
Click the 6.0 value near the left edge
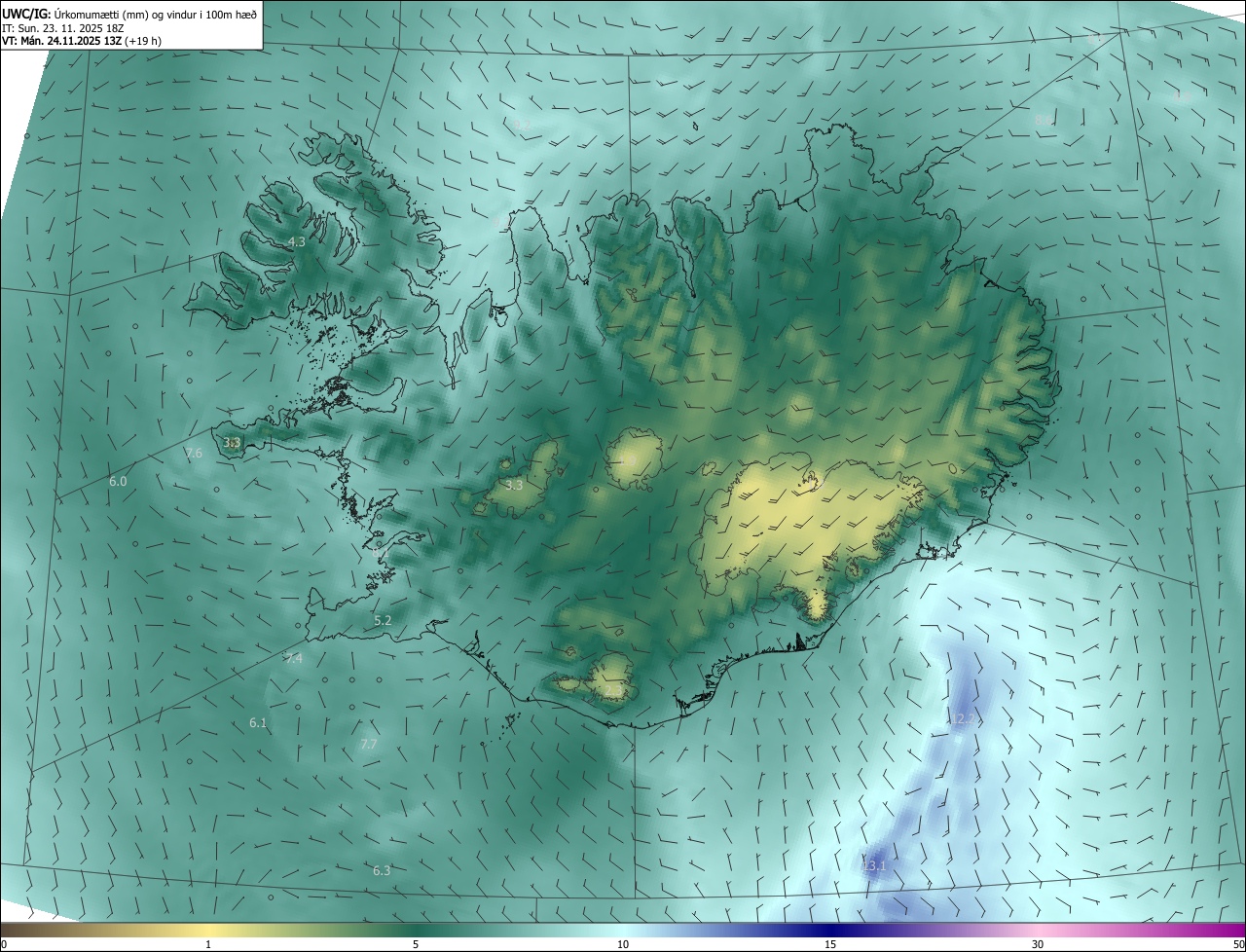118,482
